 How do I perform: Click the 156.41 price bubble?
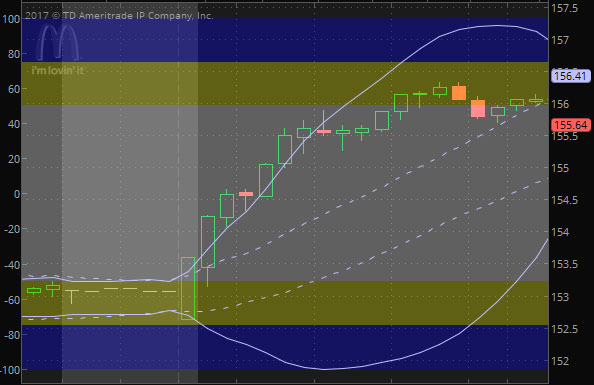tap(570, 76)
